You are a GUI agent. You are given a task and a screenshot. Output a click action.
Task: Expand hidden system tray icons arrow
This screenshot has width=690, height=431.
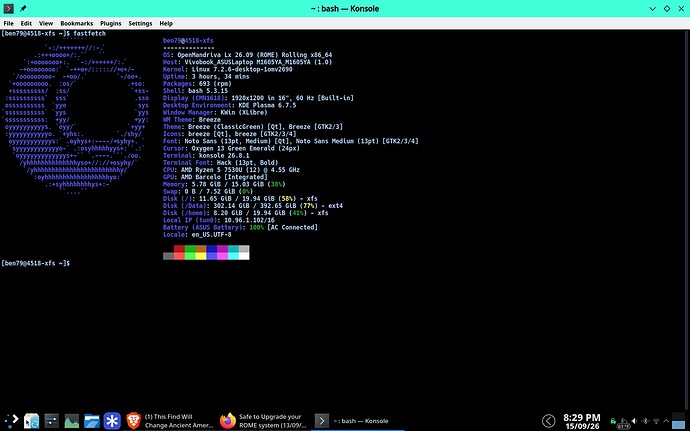pyautogui.click(x=666, y=421)
